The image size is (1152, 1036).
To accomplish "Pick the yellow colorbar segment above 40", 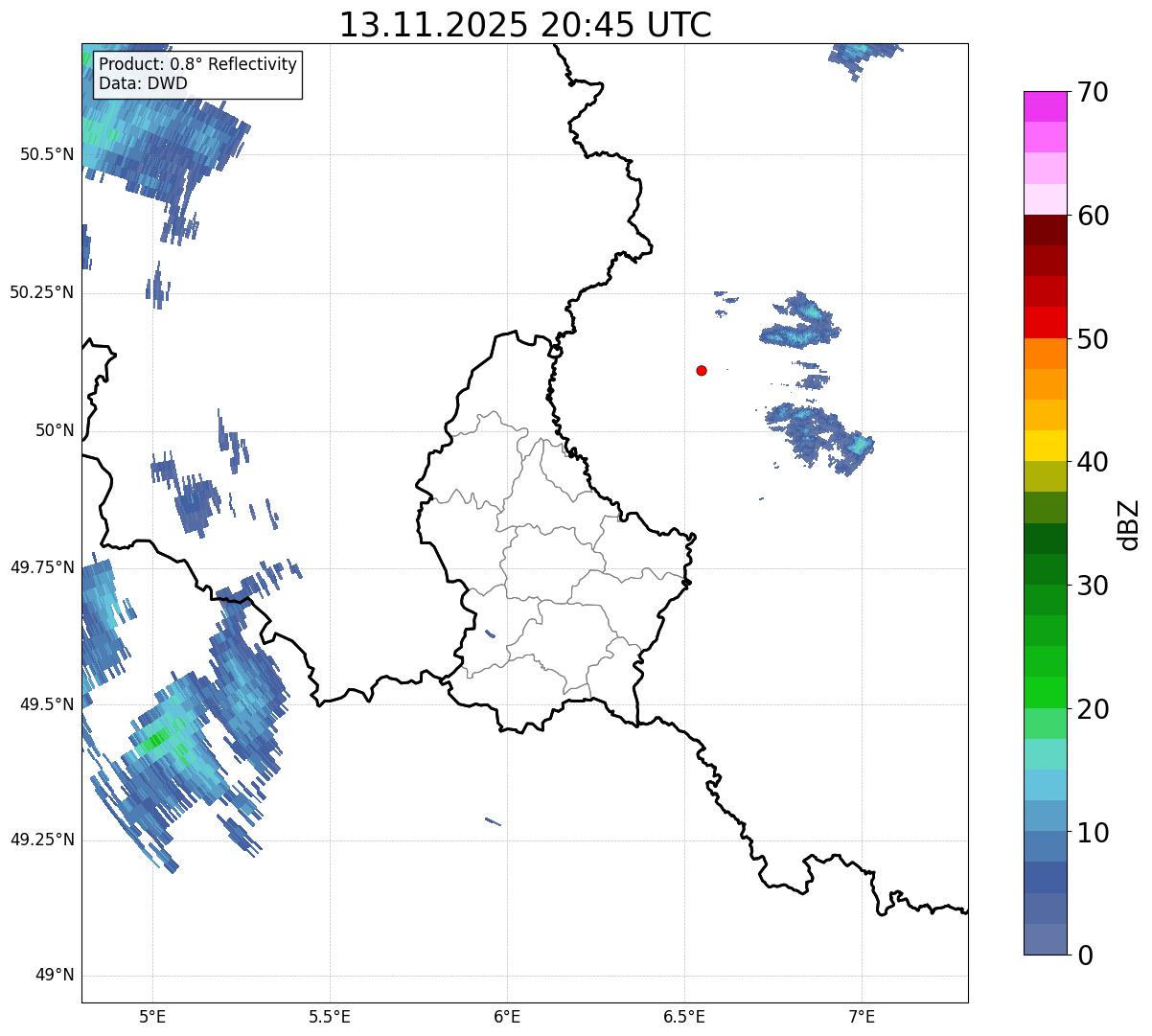I will click(x=1045, y=446).
